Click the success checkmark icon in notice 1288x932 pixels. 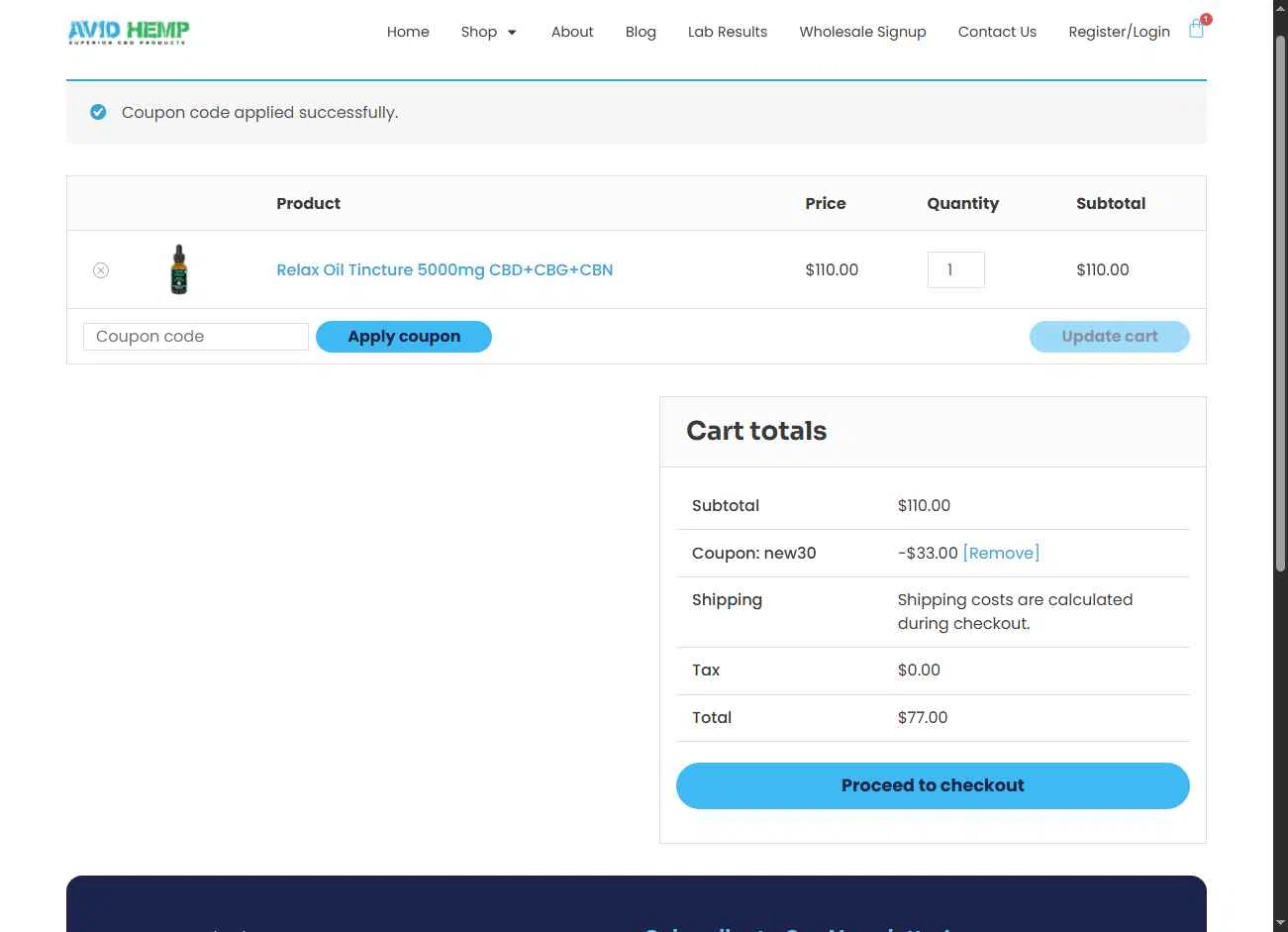pyautogui.click(x=98, y=112)
